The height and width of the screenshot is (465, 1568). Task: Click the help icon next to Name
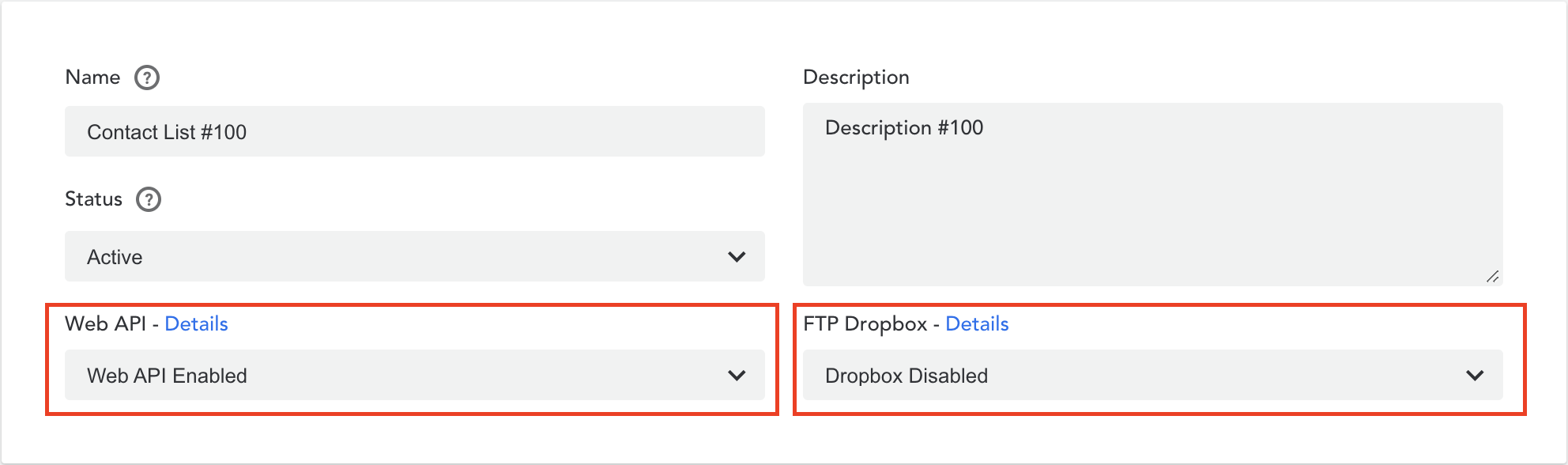point(147,77)
